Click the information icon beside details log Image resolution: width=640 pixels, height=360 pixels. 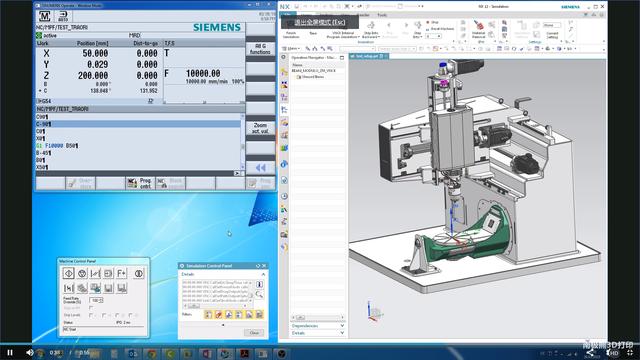[x=259, y=284]
